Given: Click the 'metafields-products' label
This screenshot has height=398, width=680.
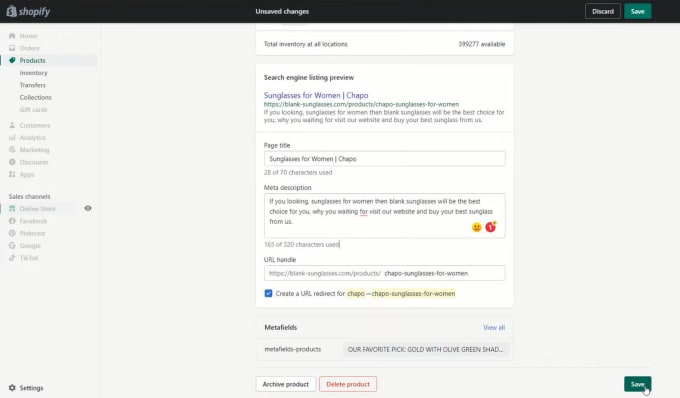Looking at the screenshot, I should click(x=293, y=349).
